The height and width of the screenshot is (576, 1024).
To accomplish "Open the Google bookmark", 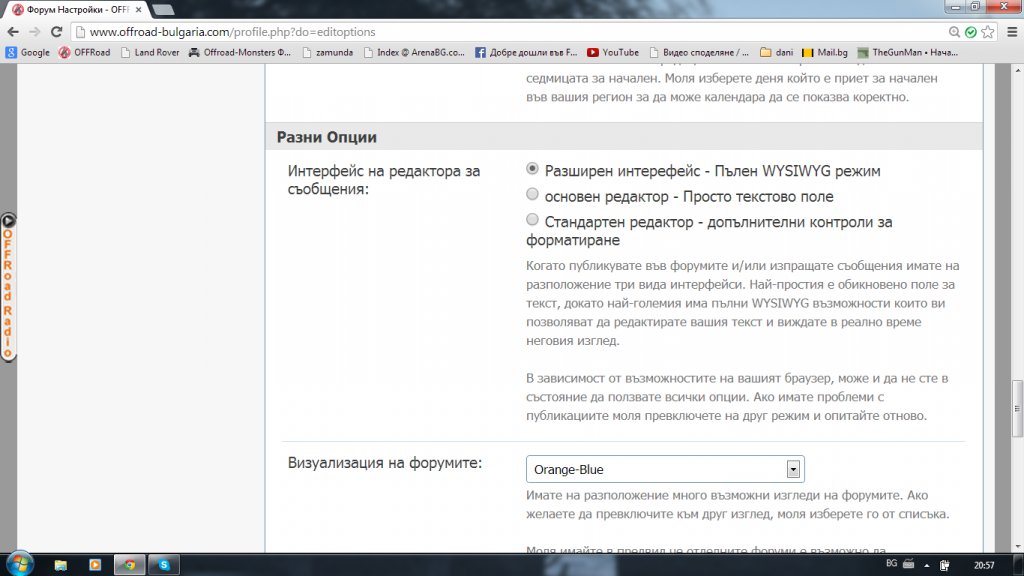I will 27,52.
